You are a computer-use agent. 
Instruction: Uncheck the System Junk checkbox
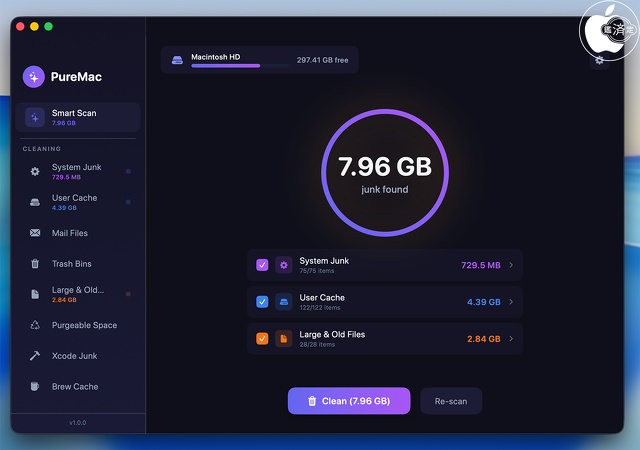pos(262,265)
